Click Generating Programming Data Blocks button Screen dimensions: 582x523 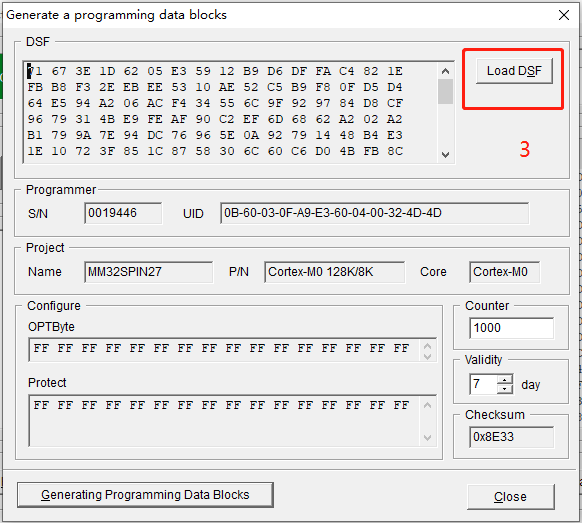click(146, 495)
